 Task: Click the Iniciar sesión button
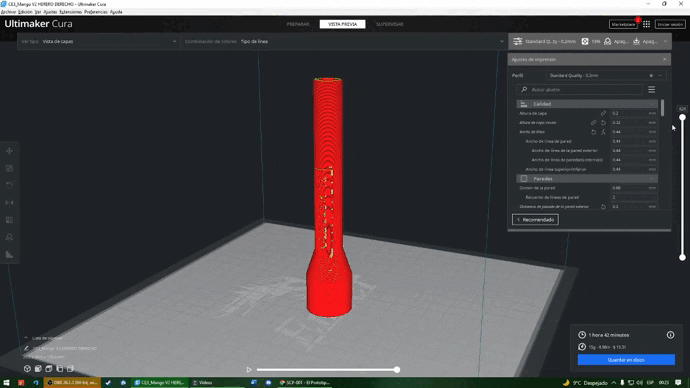(670, 24)
